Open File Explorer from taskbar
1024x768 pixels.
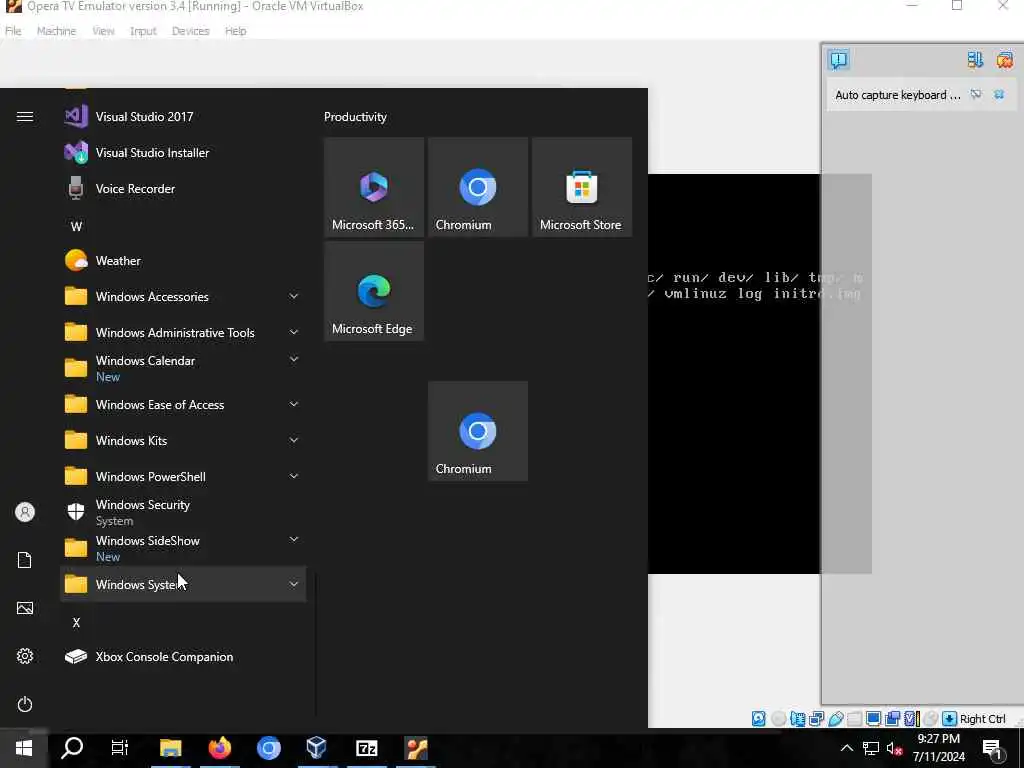[x=170, y=748]
